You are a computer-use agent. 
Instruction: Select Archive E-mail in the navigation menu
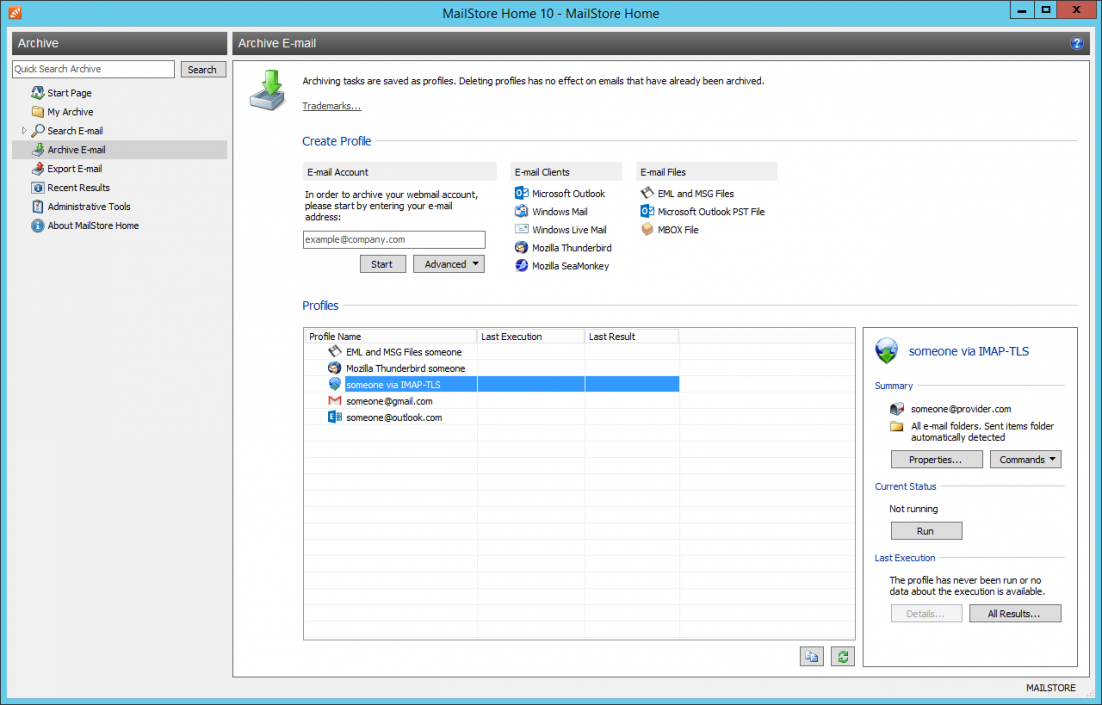tap(75, 149)
